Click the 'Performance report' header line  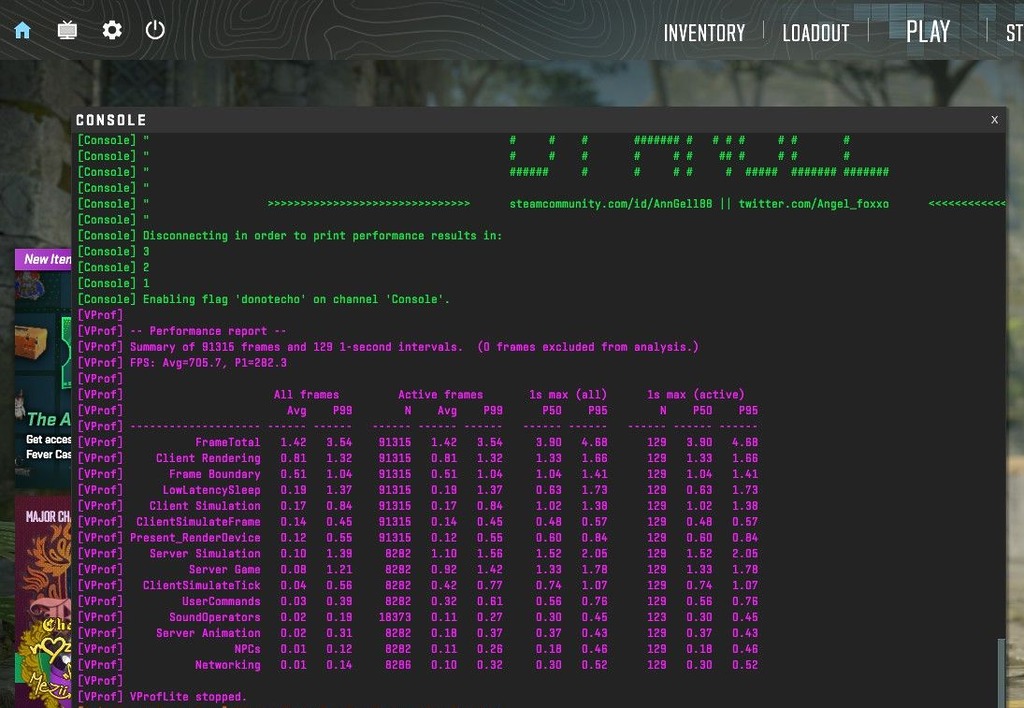[x=210, y=331]
